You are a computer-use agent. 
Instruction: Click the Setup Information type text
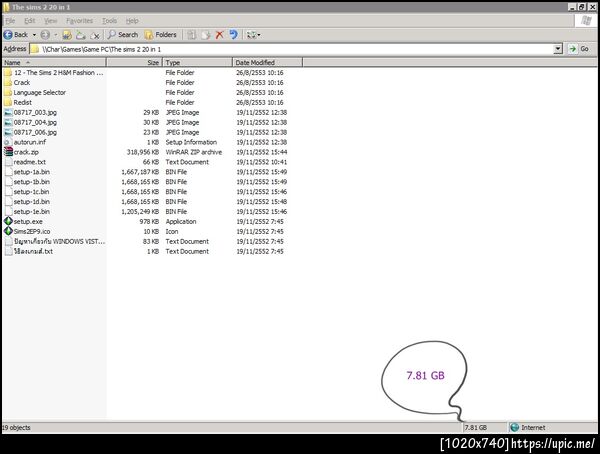tap(191, 142)
